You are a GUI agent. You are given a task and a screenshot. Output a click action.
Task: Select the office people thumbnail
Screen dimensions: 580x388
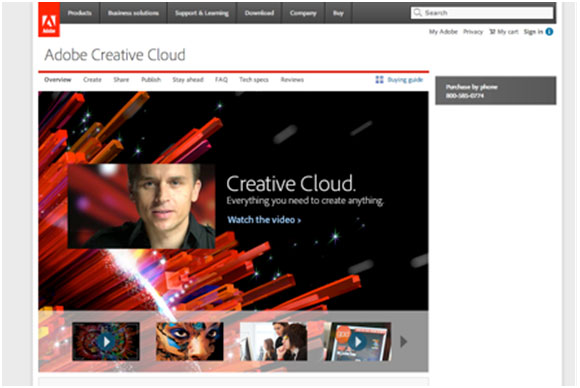(x=273, y=341)
